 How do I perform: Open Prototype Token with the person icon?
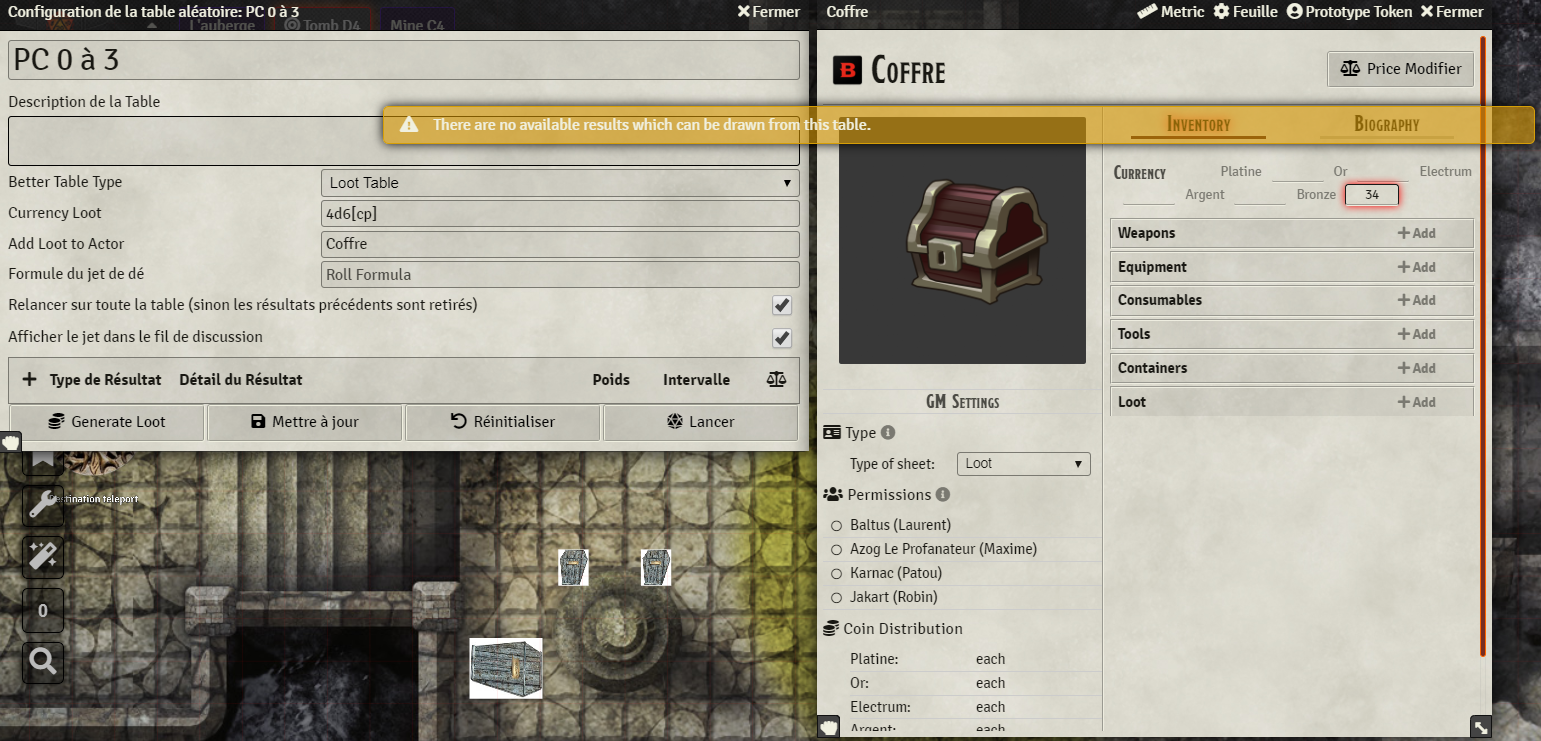pos(1296,11)
